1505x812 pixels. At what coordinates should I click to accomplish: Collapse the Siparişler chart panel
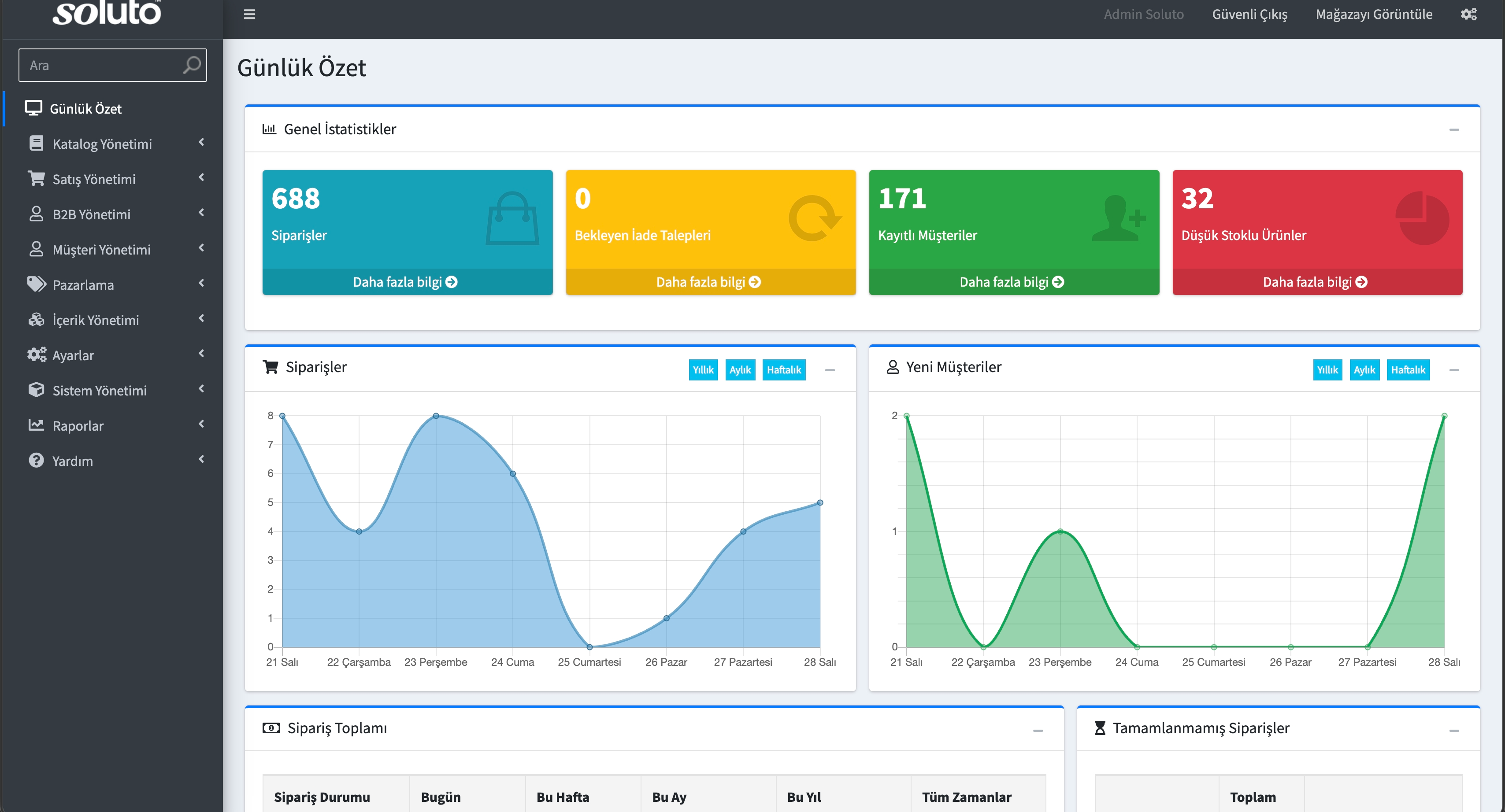click(x=830, y=370)
